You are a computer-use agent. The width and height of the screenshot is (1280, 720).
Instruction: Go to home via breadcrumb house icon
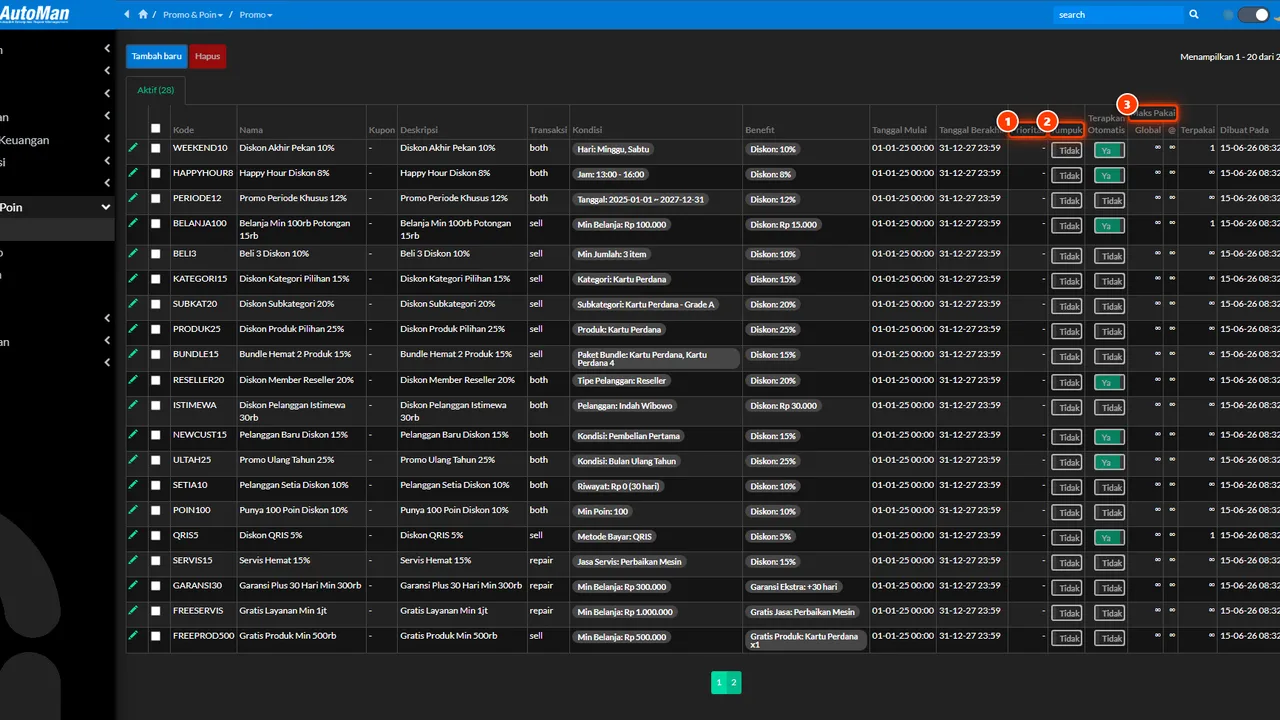pyautogui.click(x=143, y=15)
